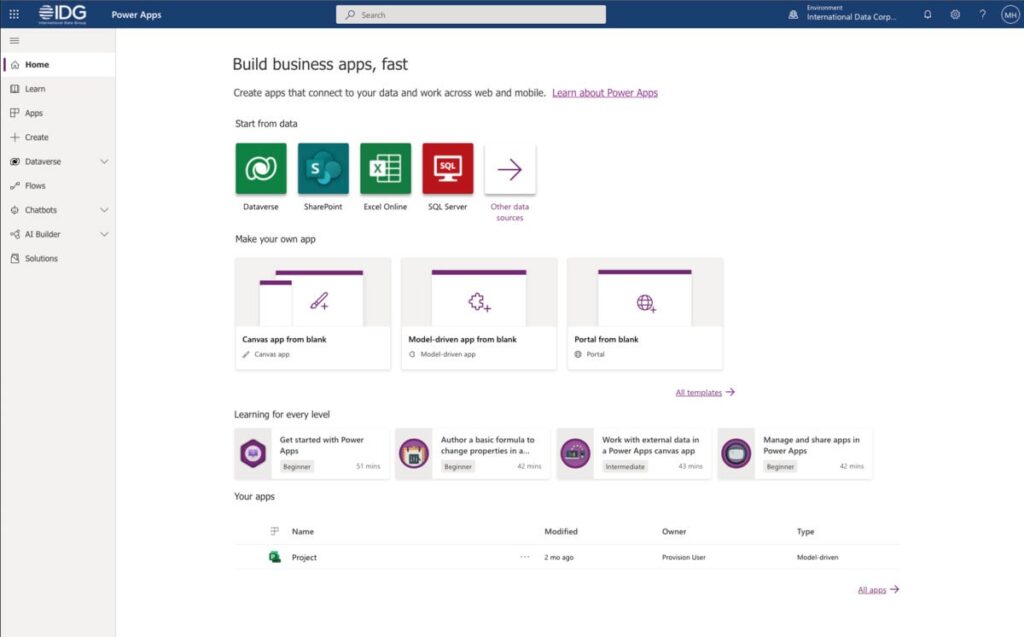Click the environment icon in header

coord(793,14)
